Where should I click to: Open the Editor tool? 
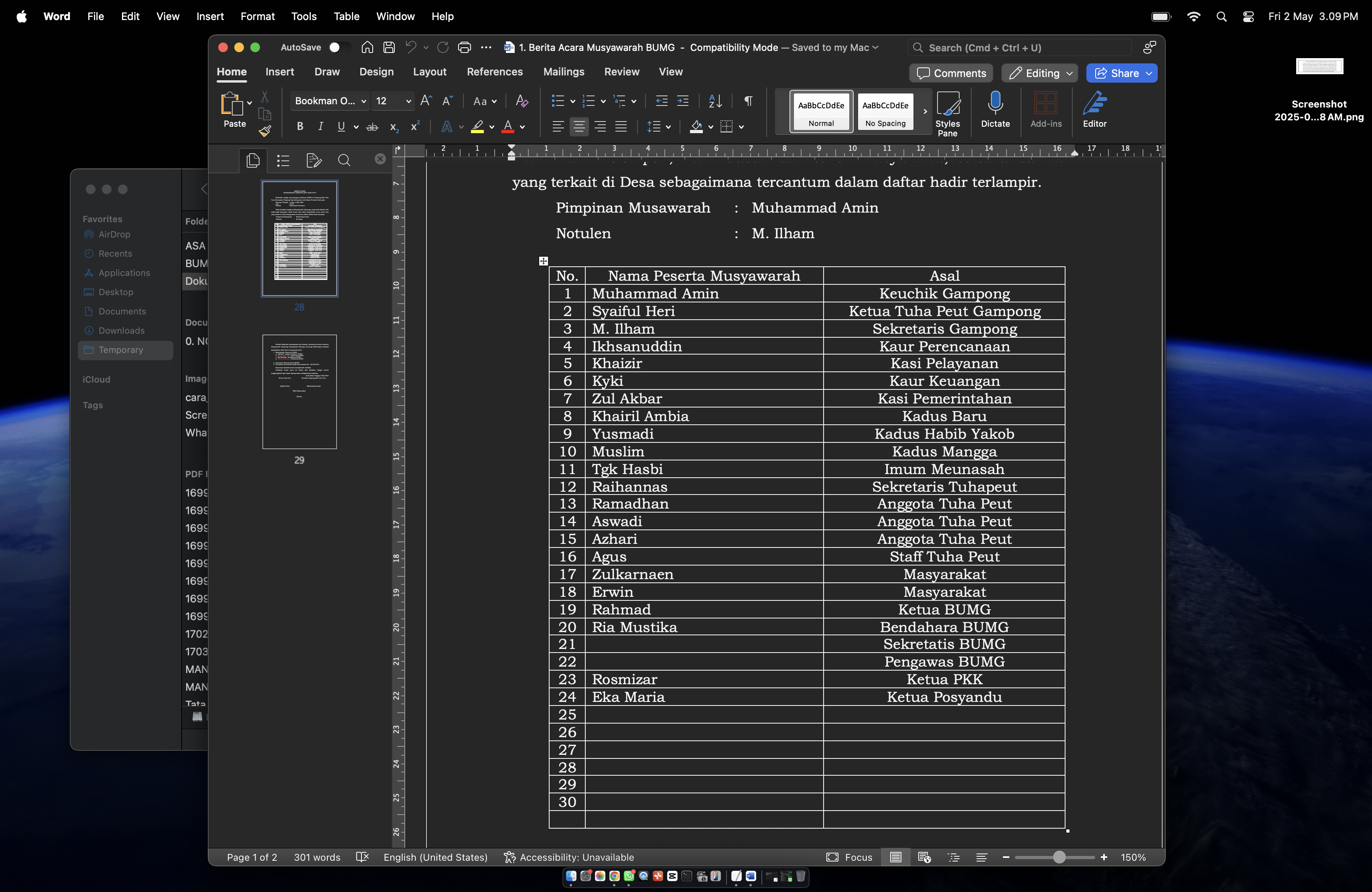click(x=1094, y=109)
